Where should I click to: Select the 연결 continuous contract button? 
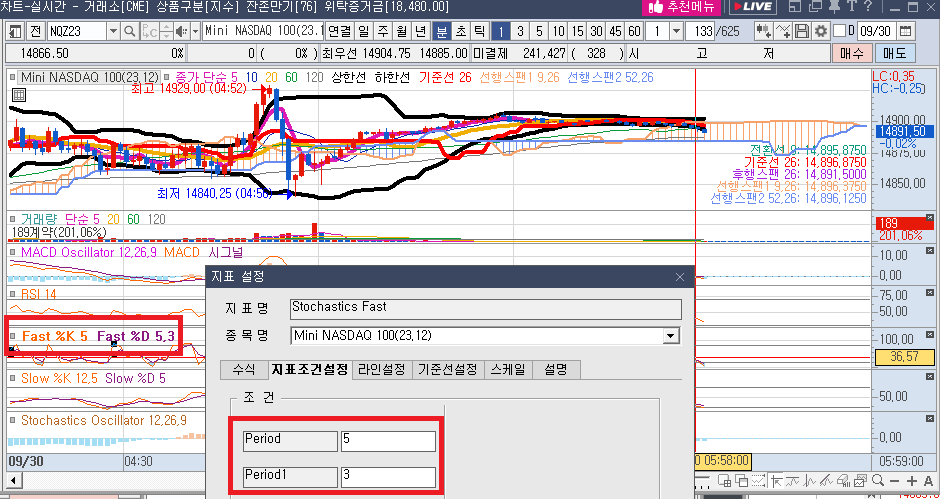click(341, 31)
